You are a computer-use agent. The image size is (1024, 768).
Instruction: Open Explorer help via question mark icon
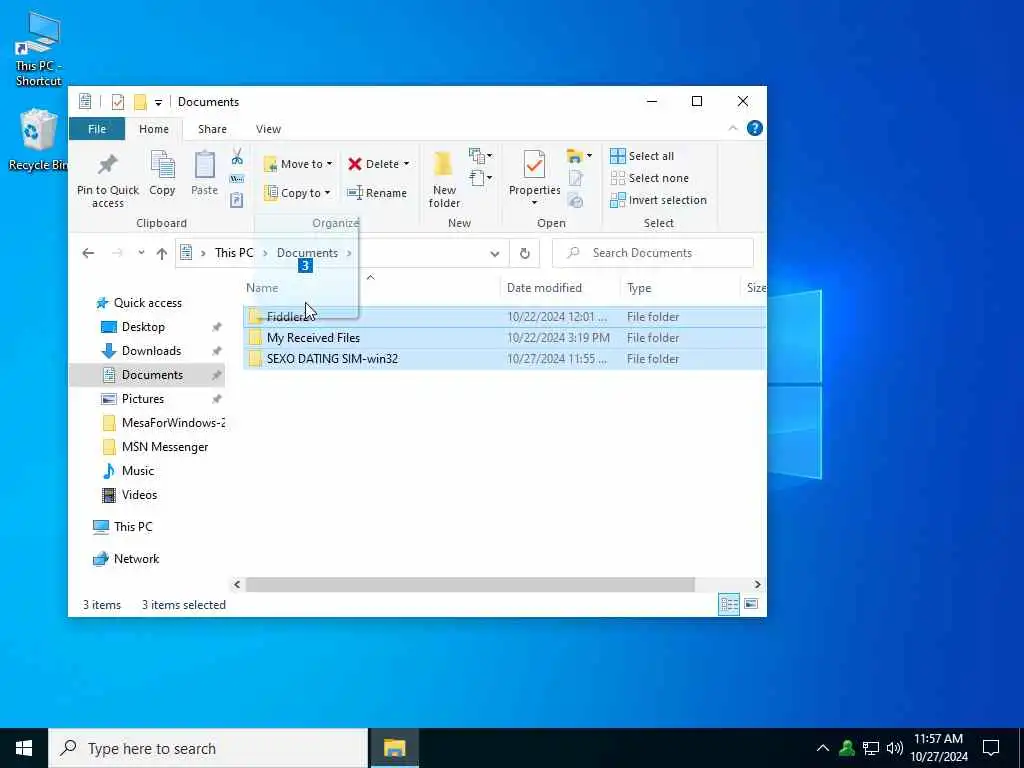tap(755, 129)
